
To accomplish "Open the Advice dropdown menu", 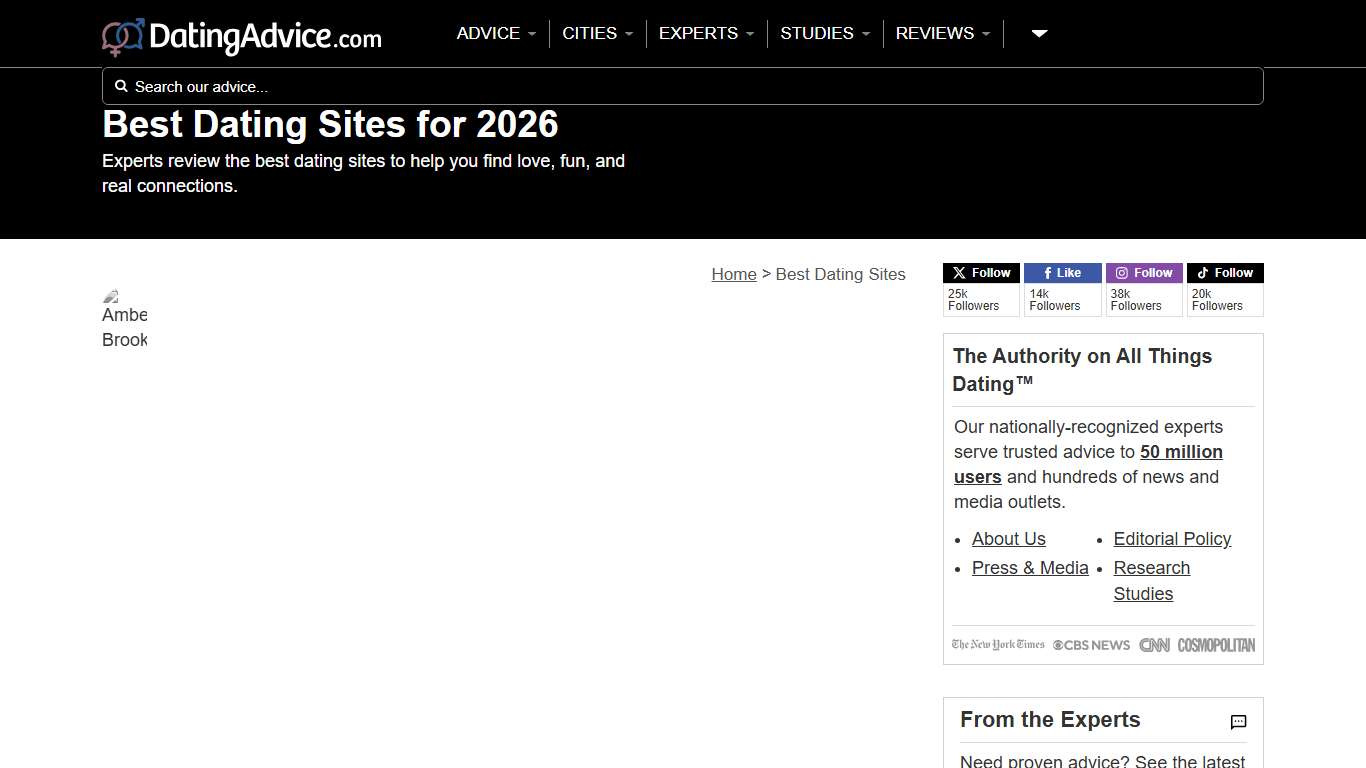I will (x=496, y=33).
